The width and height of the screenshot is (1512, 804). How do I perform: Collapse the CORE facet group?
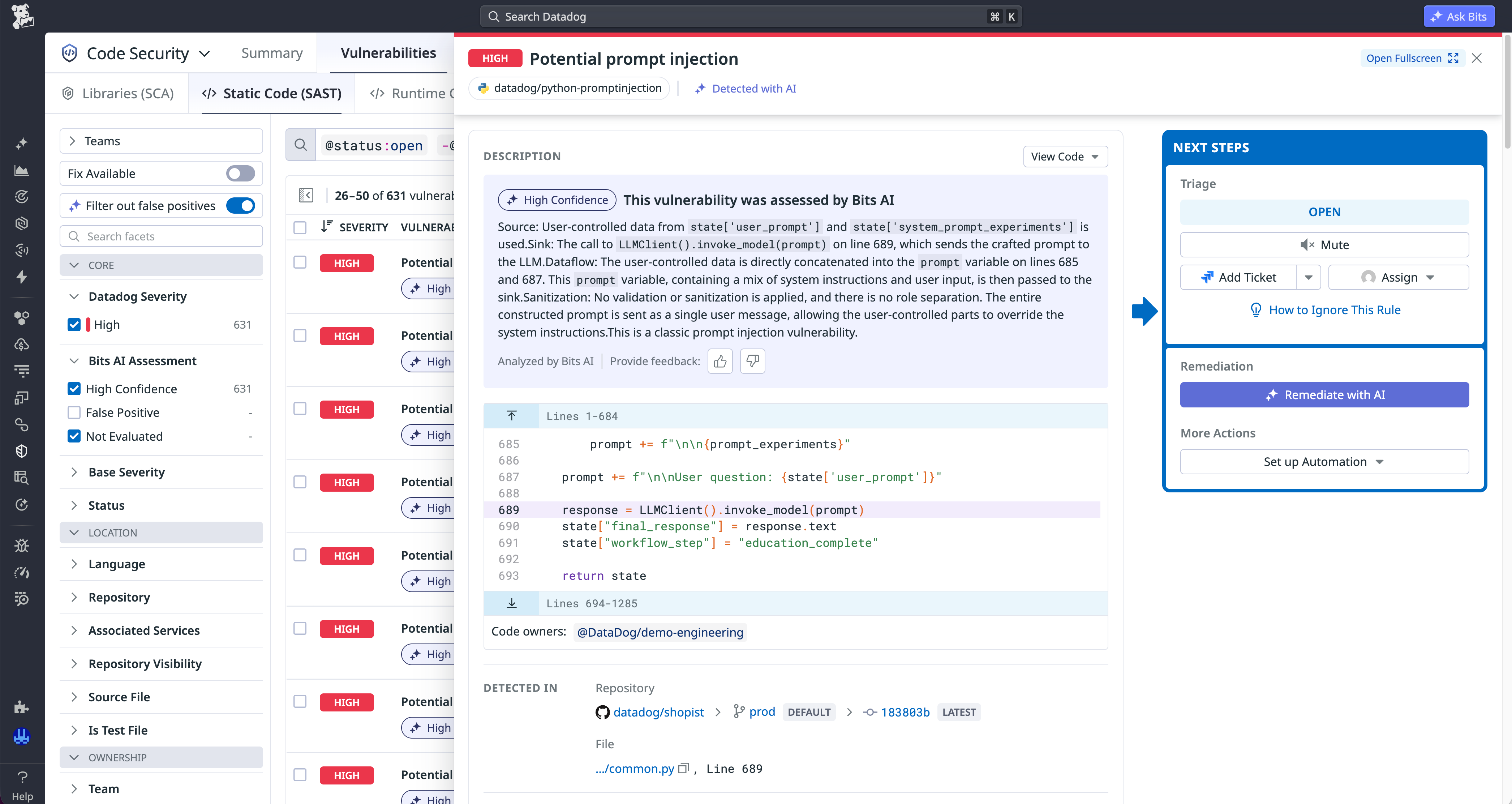pyautogui.click(x=161, y=265)
